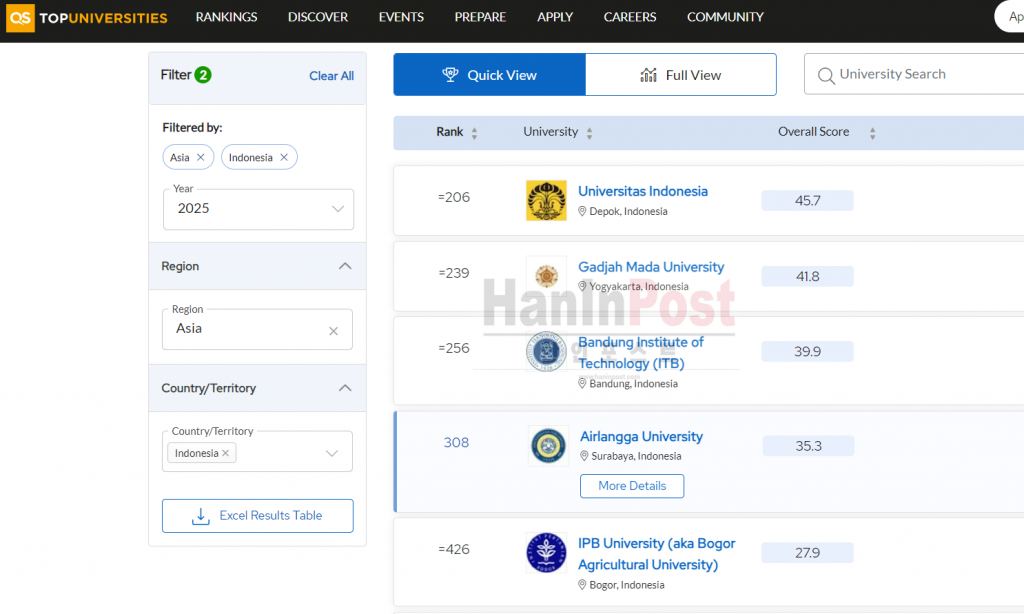Click the Airlangga University logo
The height and width of the screenshot is (614, 1024).
548,446
